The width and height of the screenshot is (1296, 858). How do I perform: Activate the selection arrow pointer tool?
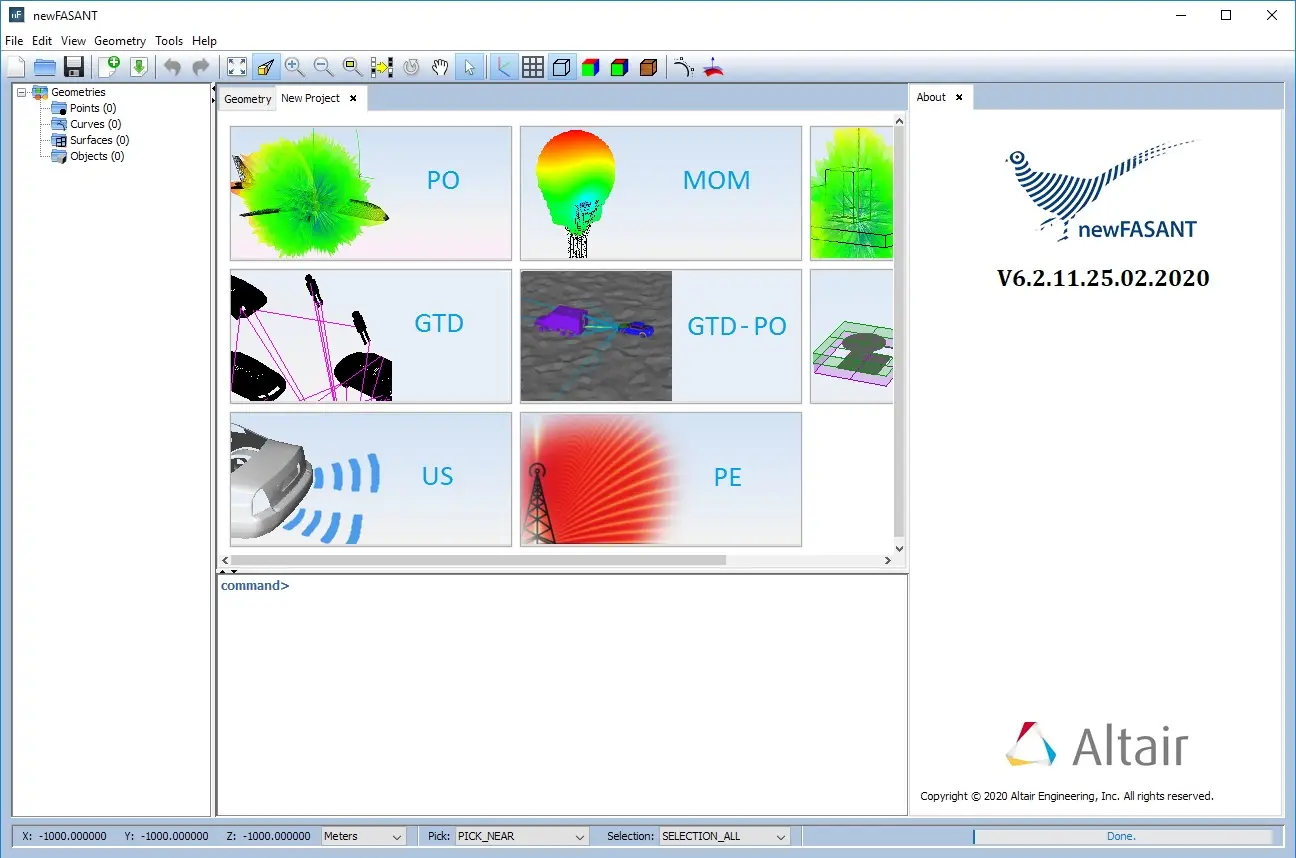point(469,67)
